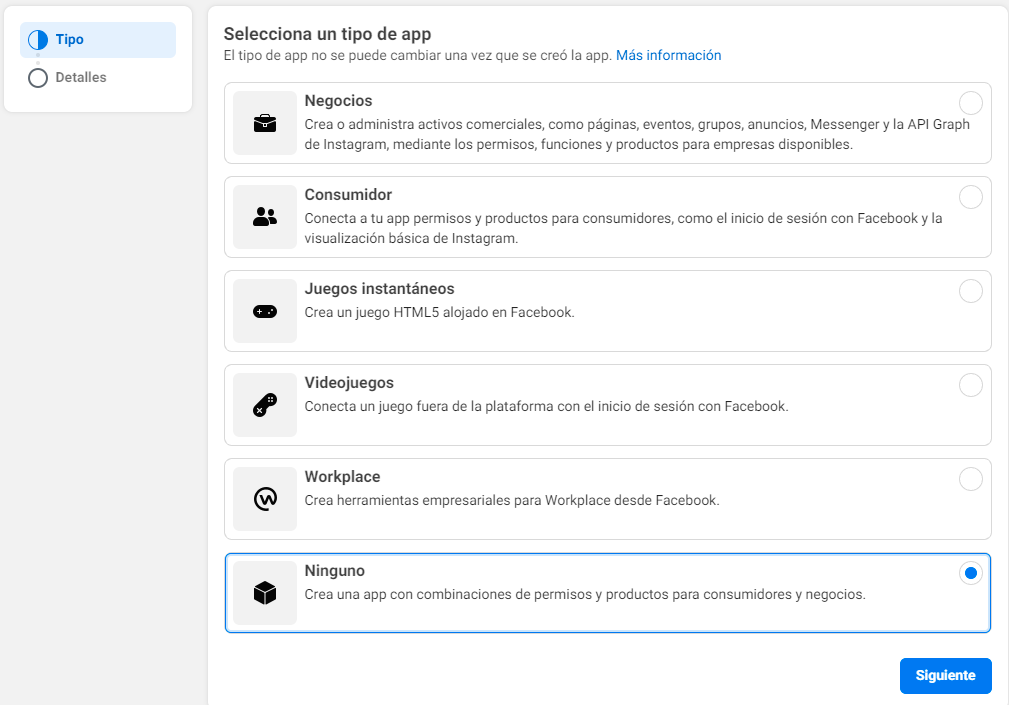Click the people icon for Consumidor
The image size is (1009, 705).
point(264,217)
